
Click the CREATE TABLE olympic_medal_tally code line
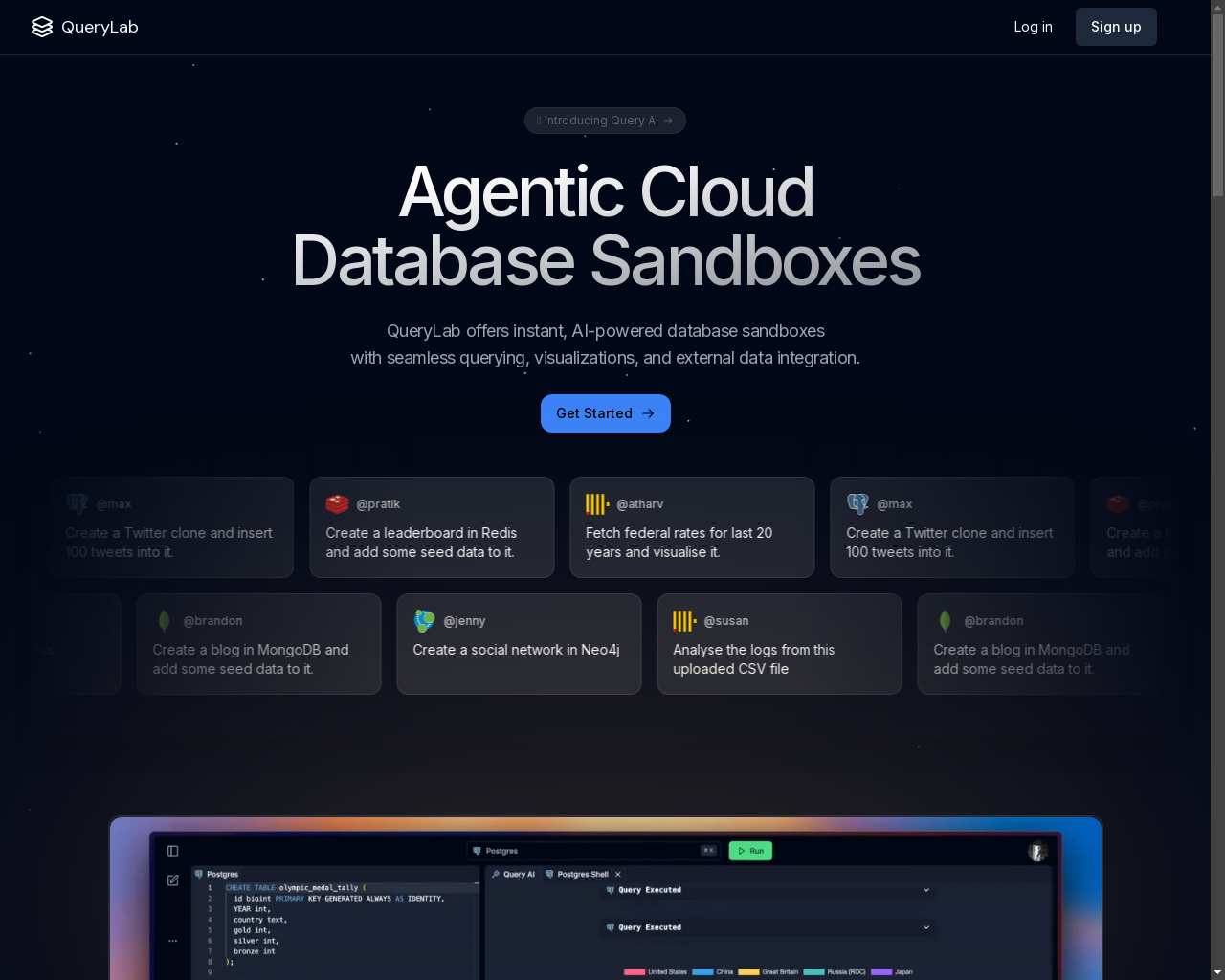coord(296,888)
